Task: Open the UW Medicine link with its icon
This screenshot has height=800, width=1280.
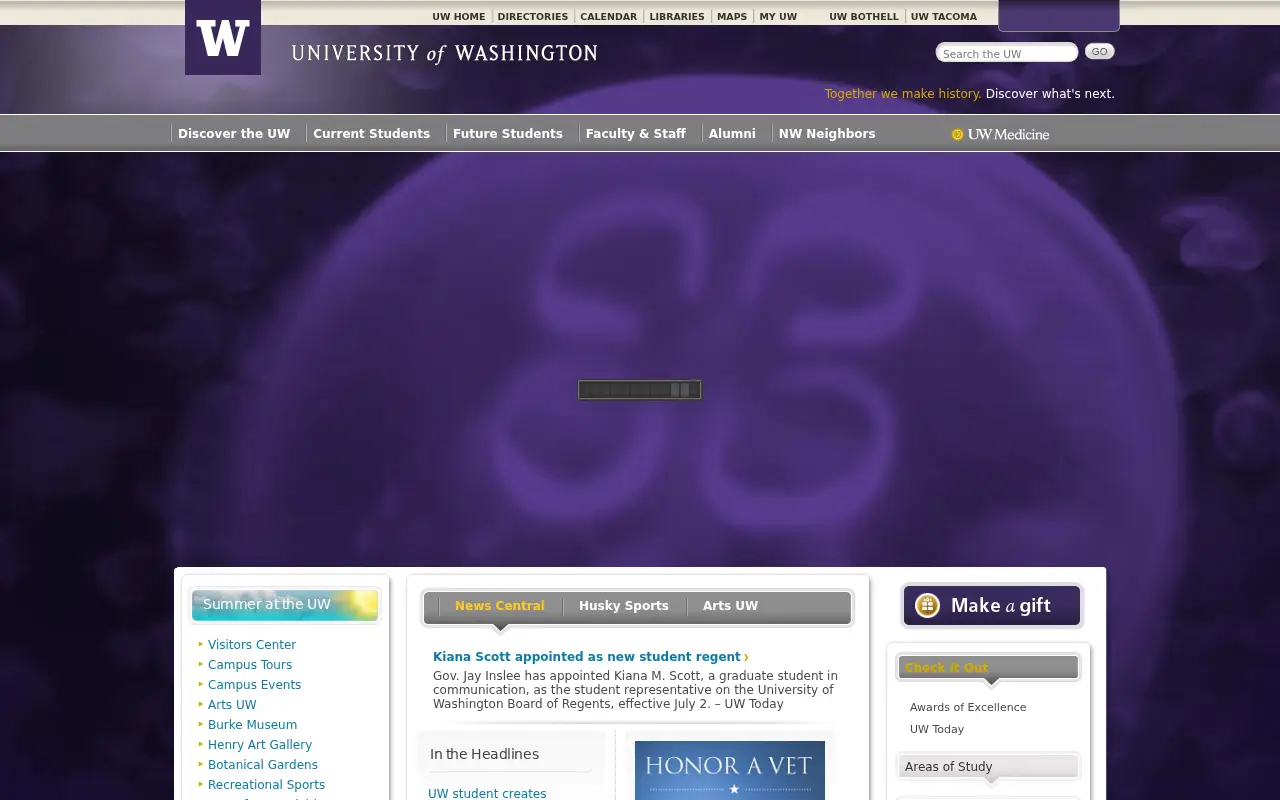Action: click(1001, 134)
